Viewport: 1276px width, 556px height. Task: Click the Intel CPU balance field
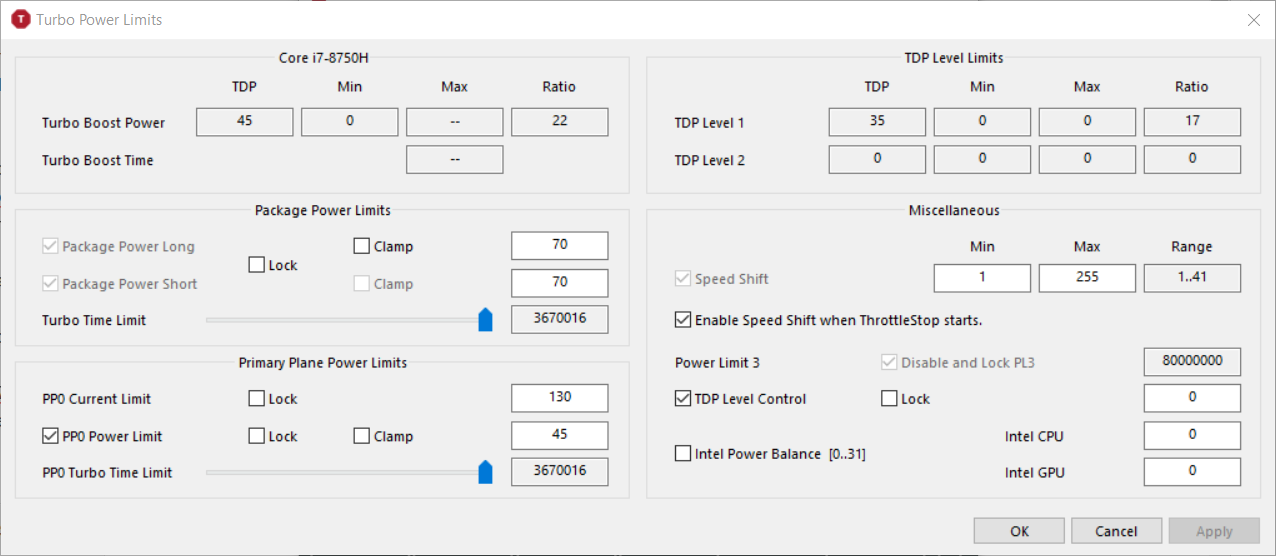[x=1192, y=435]
